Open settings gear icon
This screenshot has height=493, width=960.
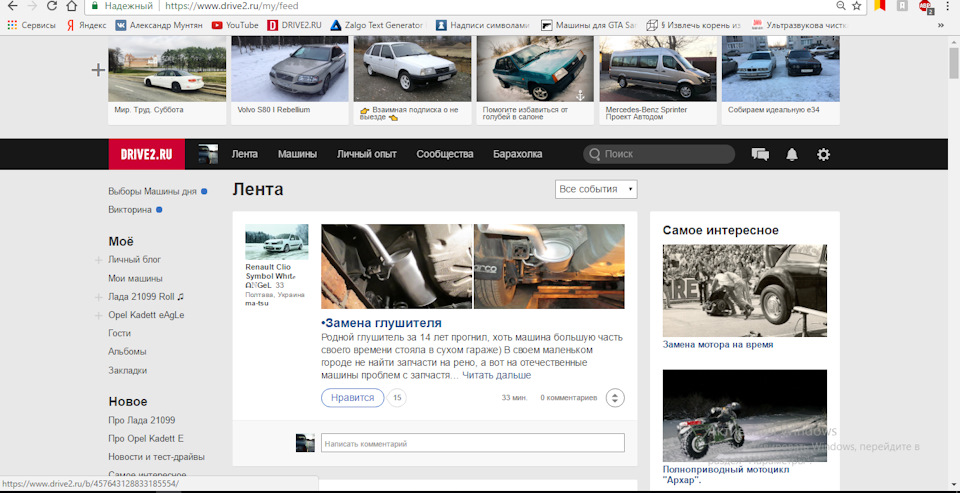point(823,154)
